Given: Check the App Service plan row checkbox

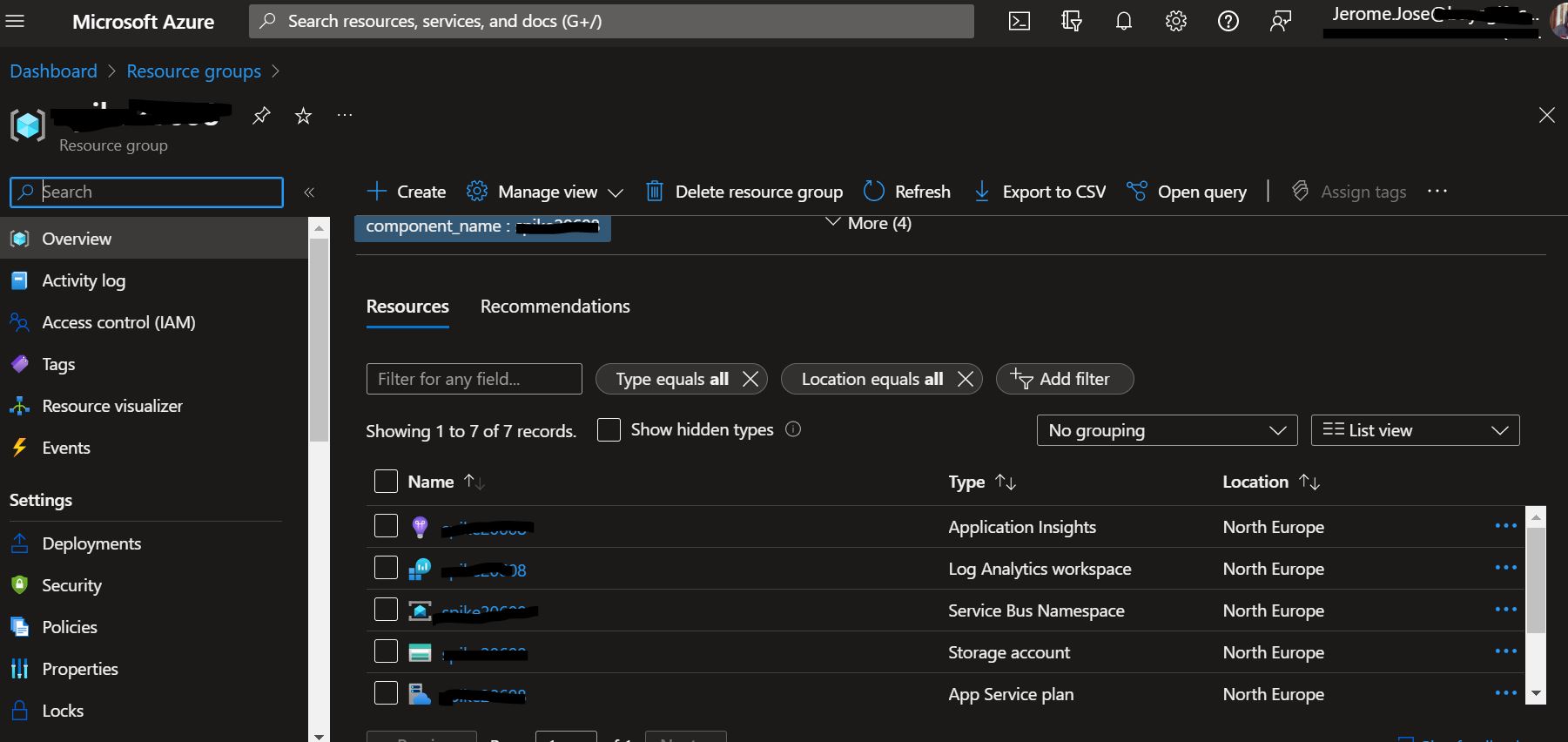Looking at the screenshot, I should (x=386, y=693).
